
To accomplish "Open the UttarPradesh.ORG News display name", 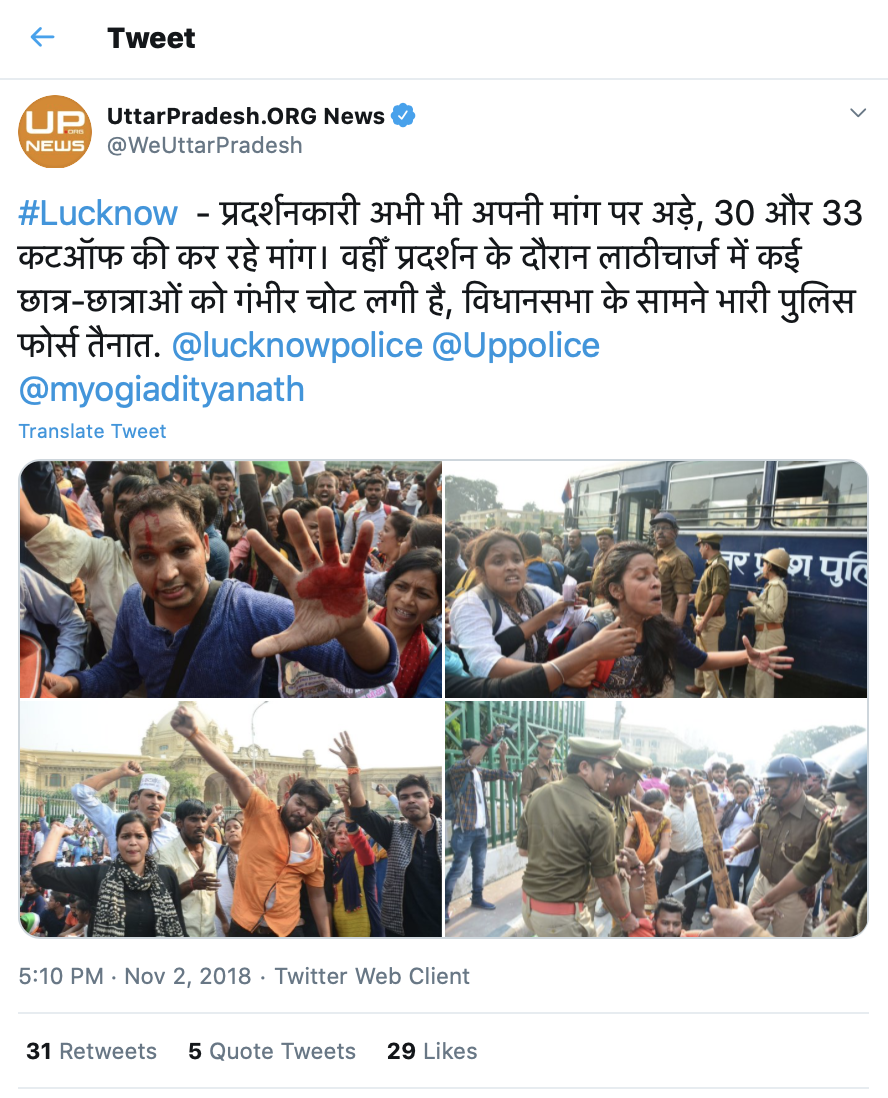I will point(246,116).
